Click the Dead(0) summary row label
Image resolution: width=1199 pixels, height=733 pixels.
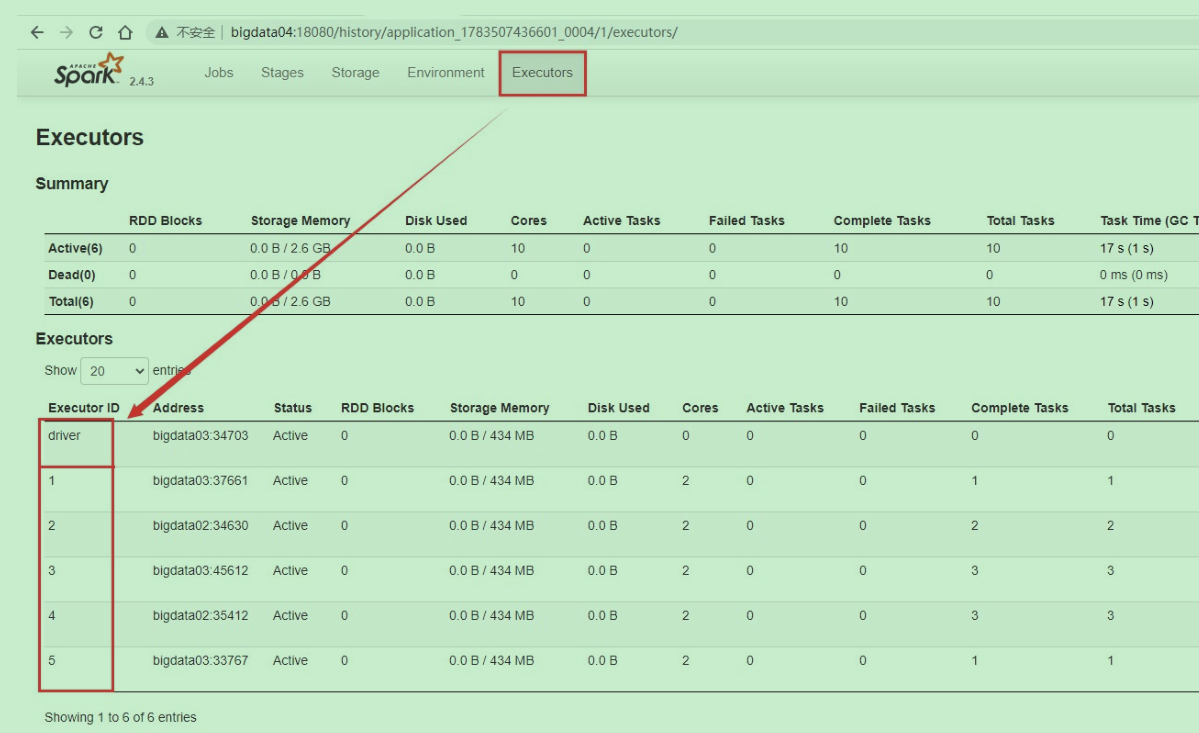tap(72, 275)
